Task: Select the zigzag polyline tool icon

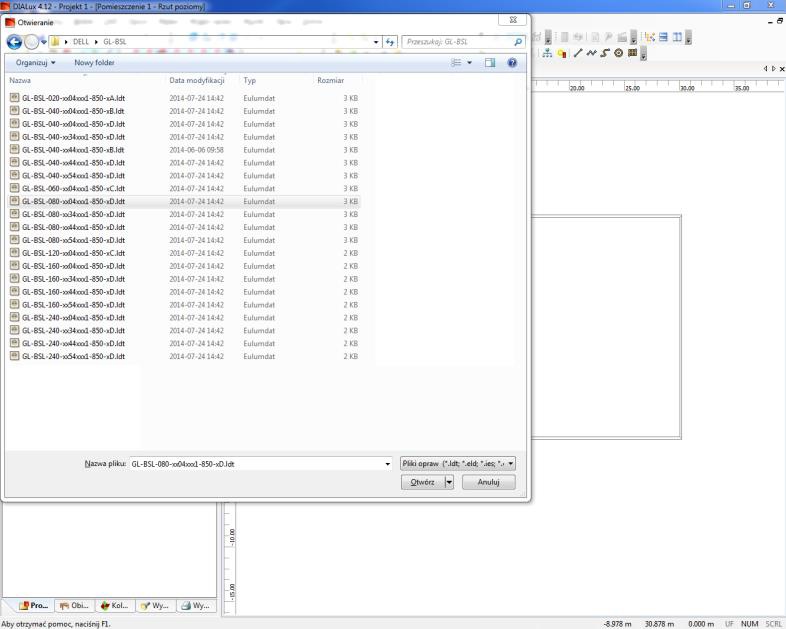Action: 592,53
